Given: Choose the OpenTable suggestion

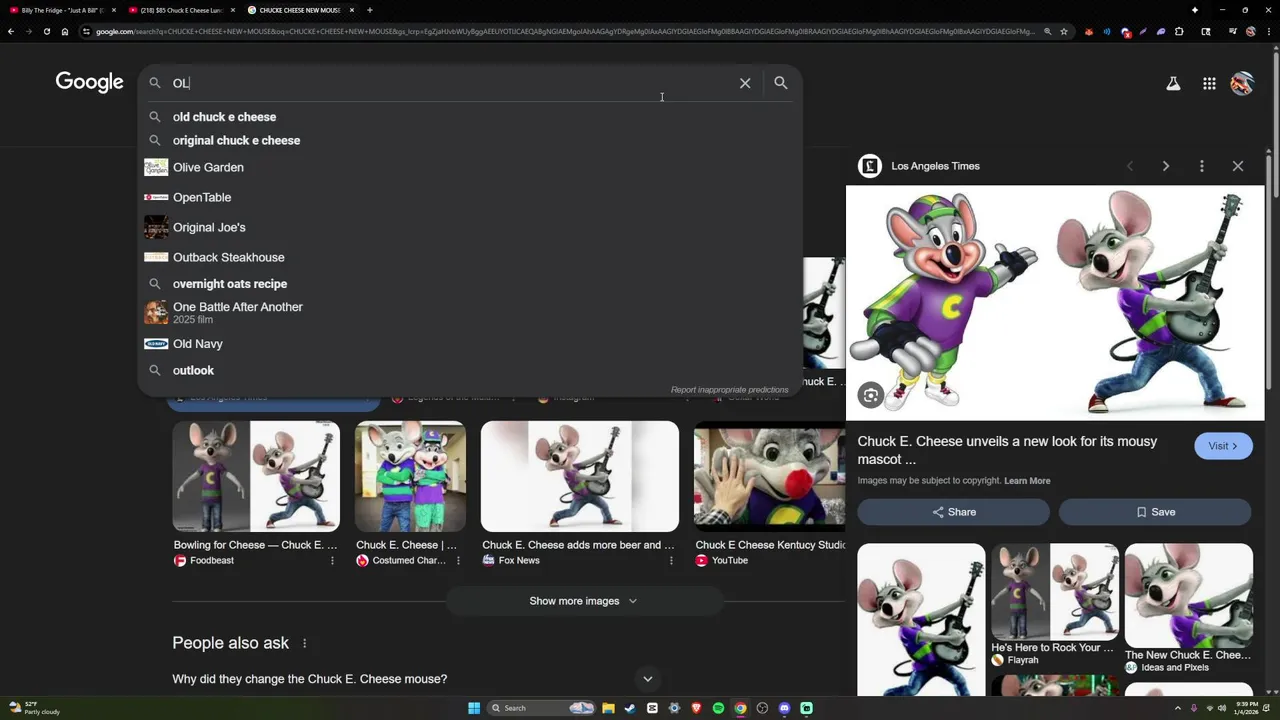Looking at the screenshot, I should tap(470, 197).
